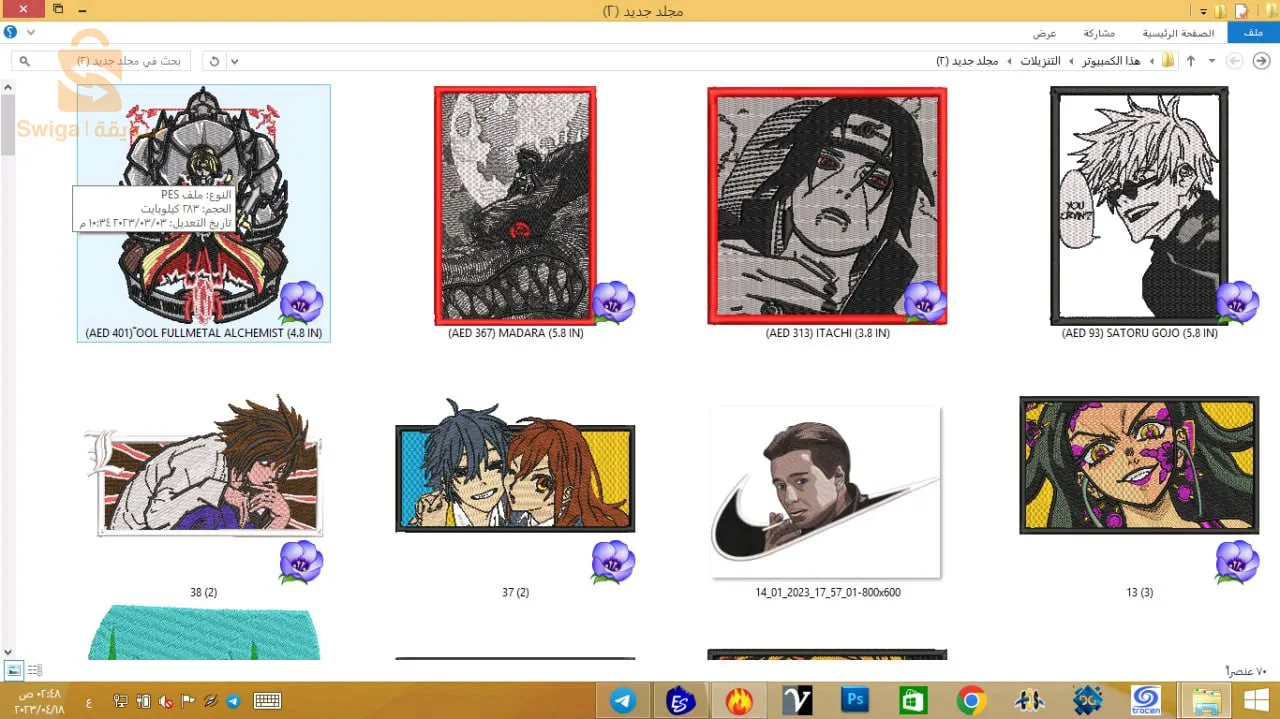The height and width of the screenshot is (719, 1280).
Task: Expand the ribbon with the chevron
Action: 31,32
